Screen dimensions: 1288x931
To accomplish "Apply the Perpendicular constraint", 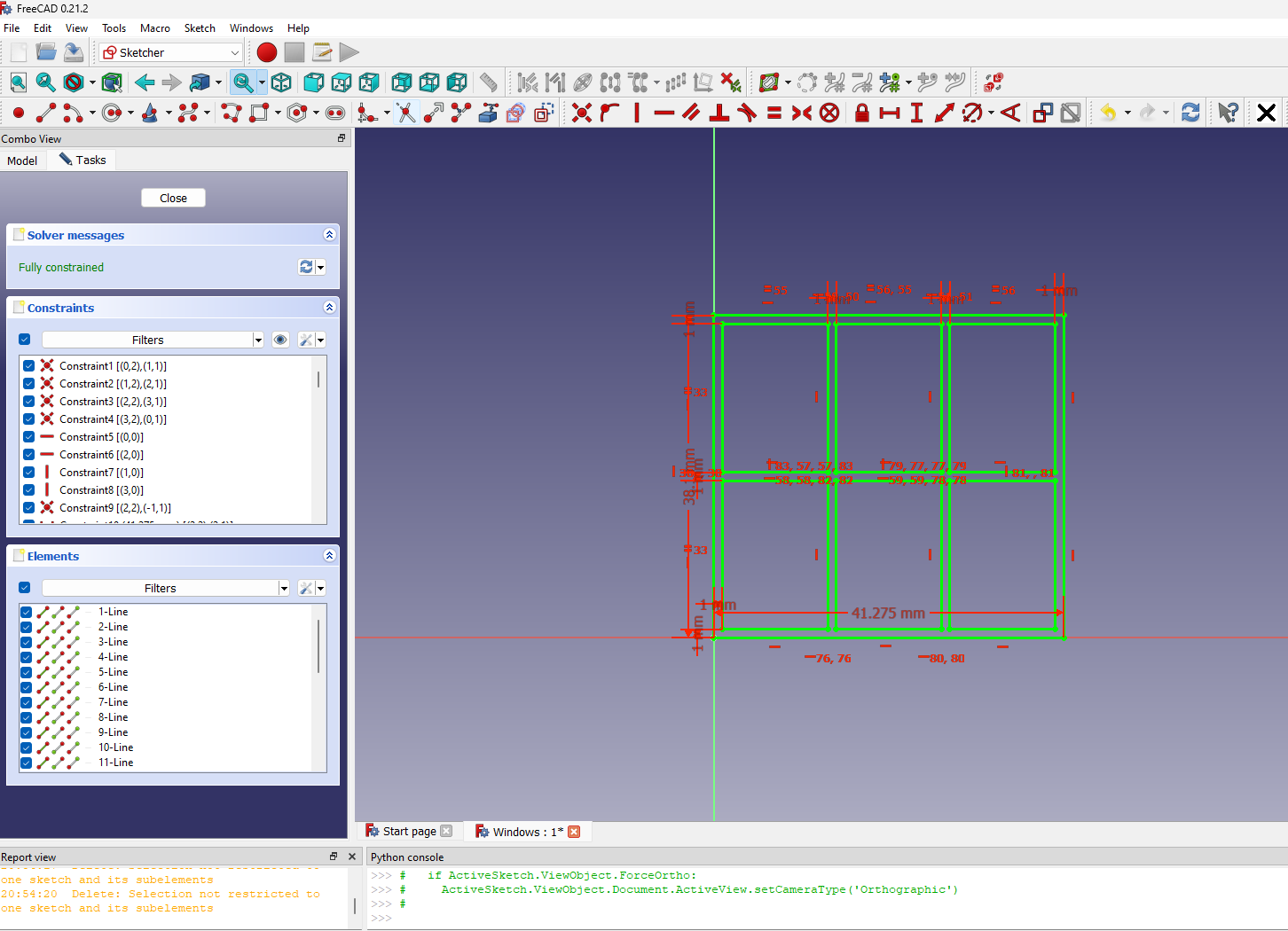I will tap(719, 113).
